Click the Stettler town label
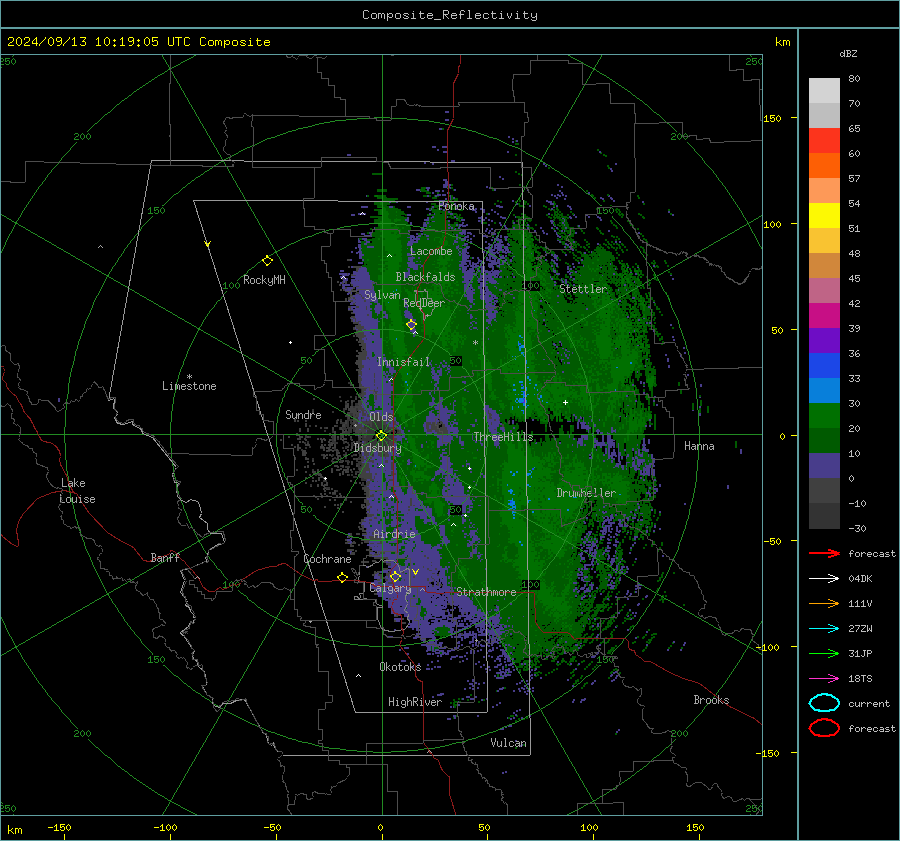Image resolution: width=900 pixels, height=841 pixels. tap(583, 289)
